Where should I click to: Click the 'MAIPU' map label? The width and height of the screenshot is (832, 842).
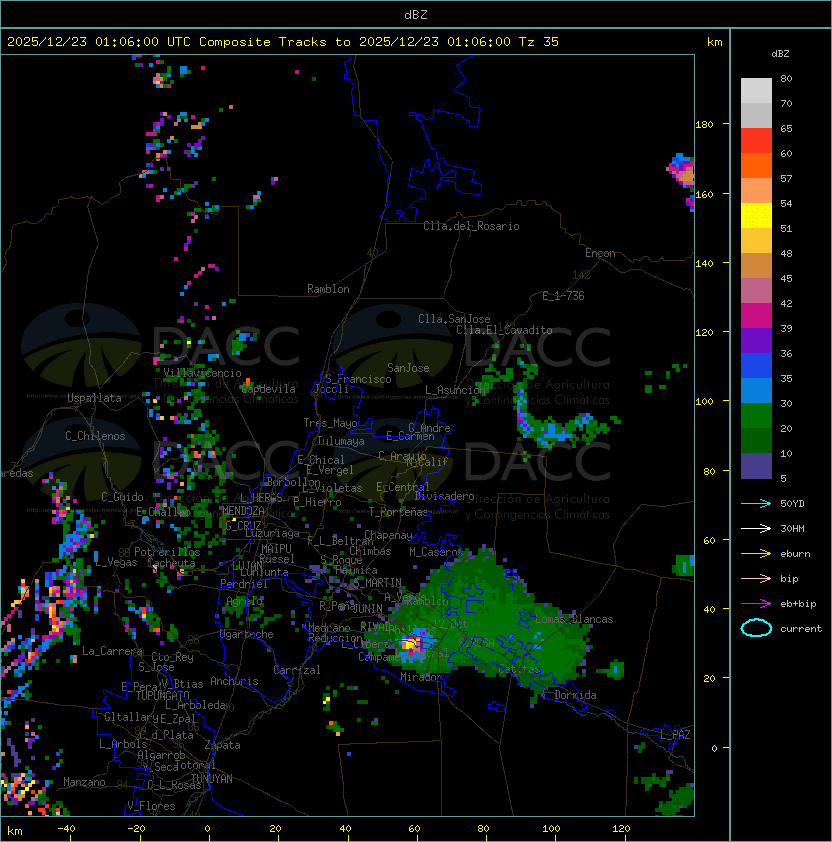[x=276, y=549]
